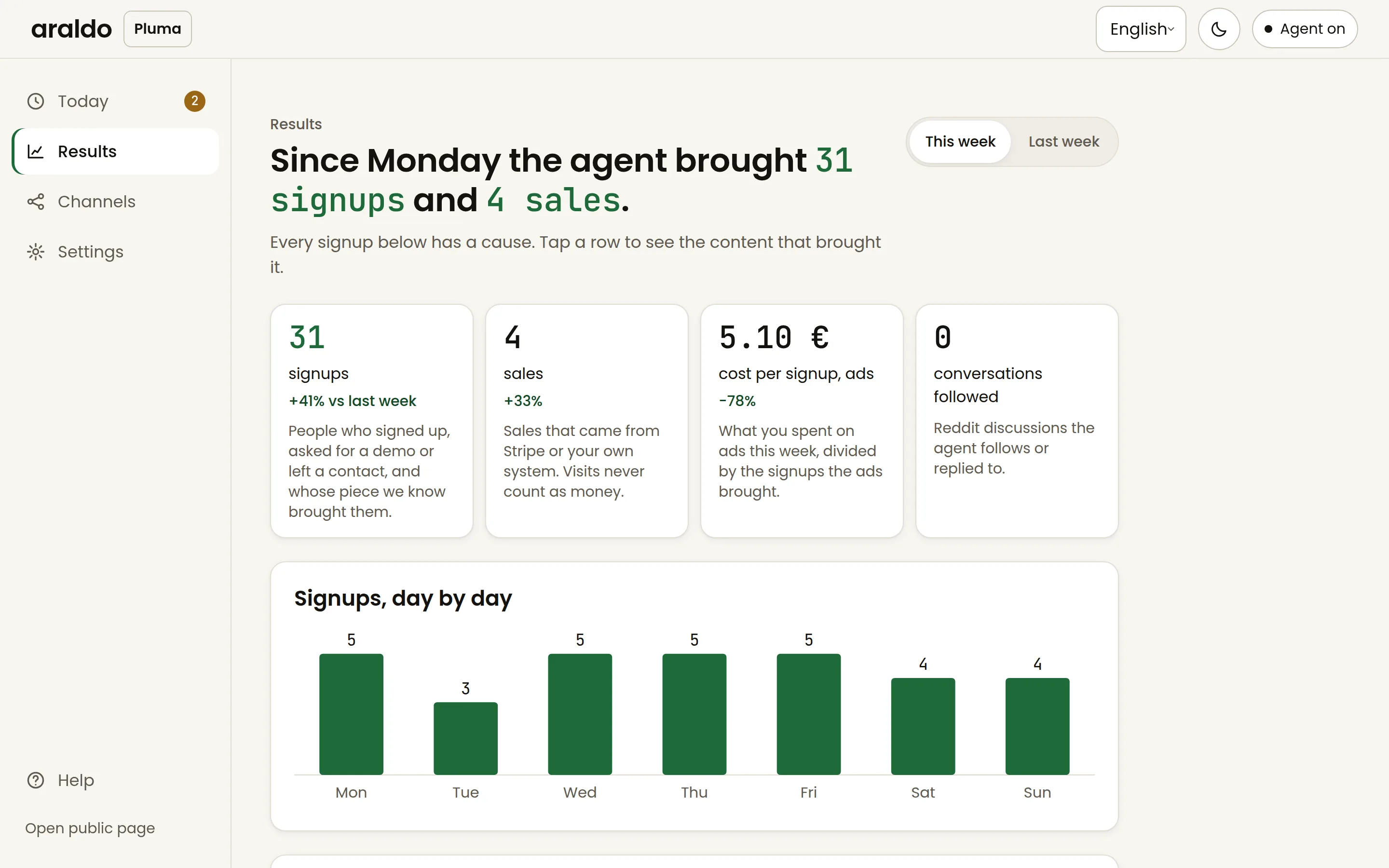1389x868 pixels.
Task: Go to the Today section
Action: (115, 101)
